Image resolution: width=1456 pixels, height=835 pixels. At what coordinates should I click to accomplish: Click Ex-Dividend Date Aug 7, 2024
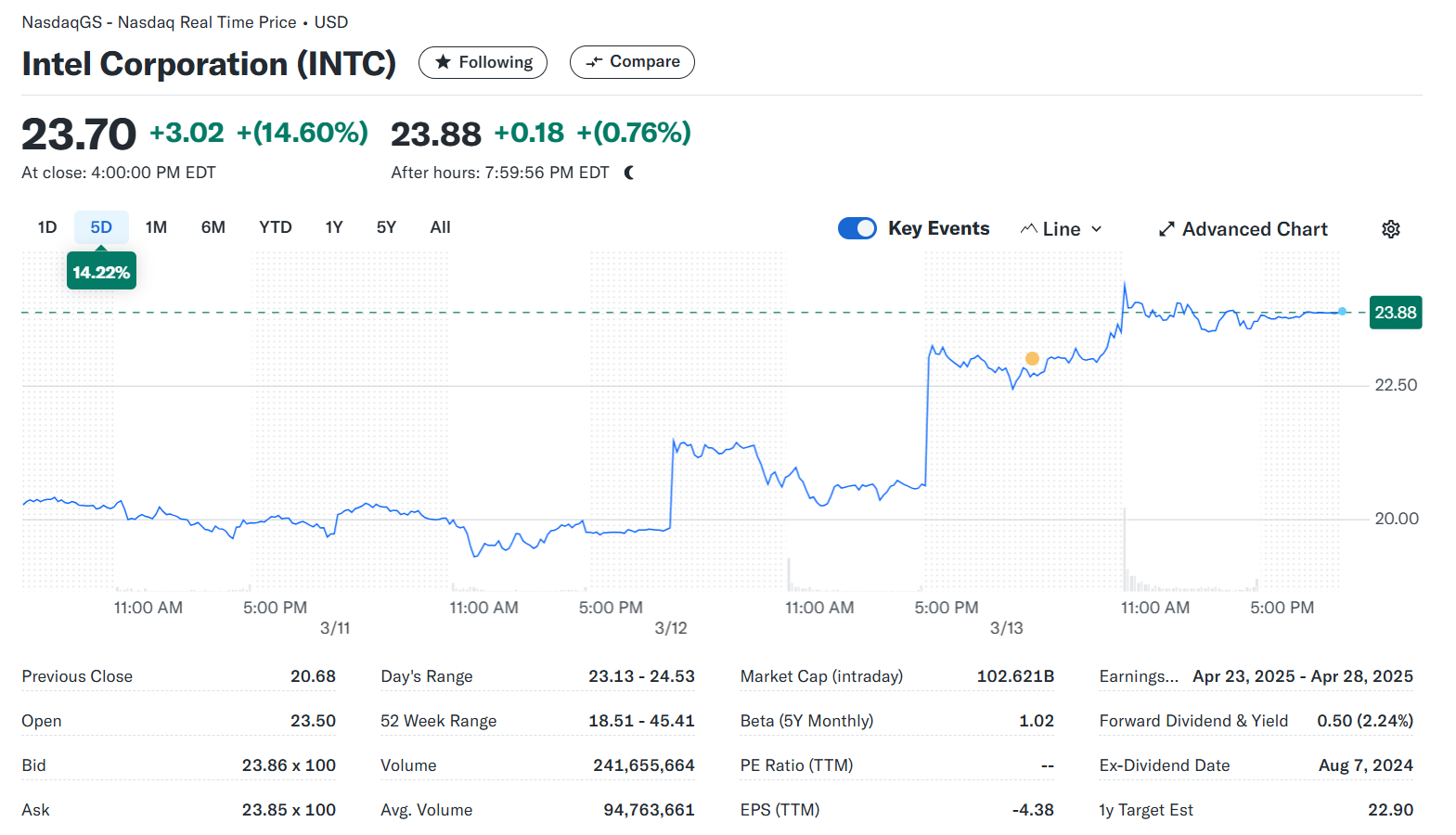coord(1366,765)
